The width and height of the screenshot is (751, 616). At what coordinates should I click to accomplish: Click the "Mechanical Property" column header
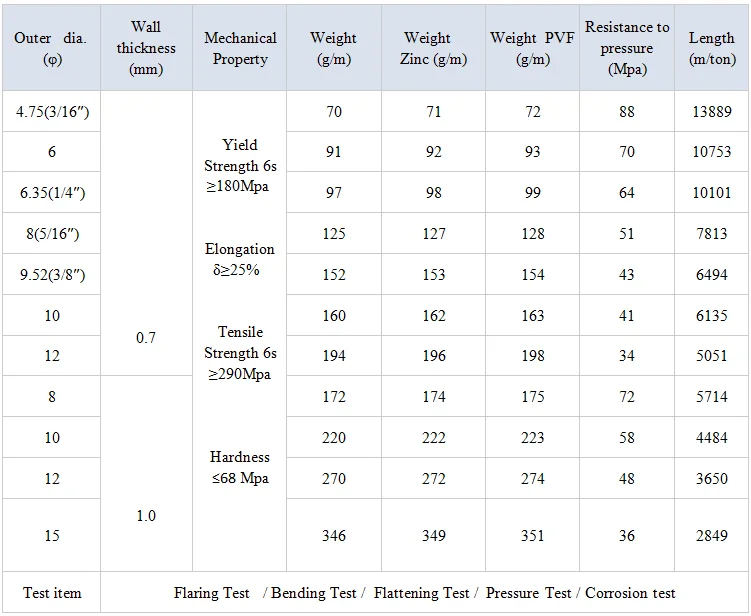coord(240,48)
